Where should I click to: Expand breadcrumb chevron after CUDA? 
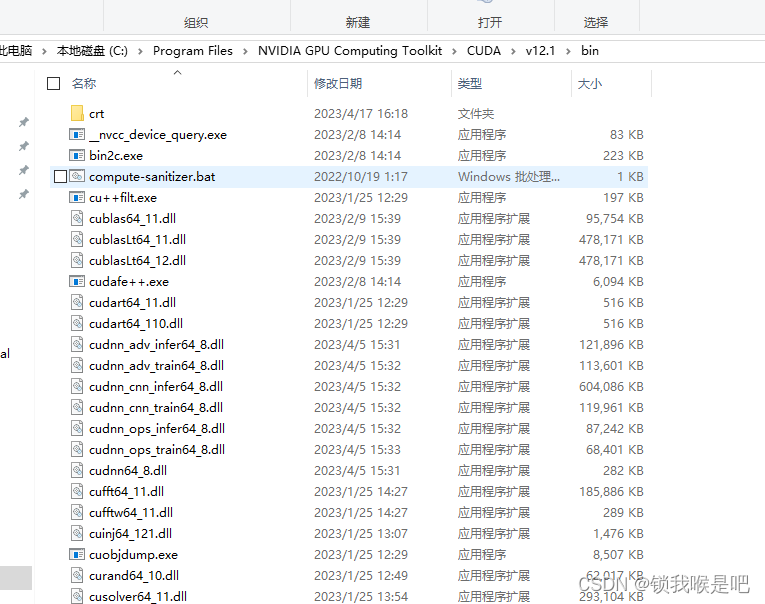(513, 51)
